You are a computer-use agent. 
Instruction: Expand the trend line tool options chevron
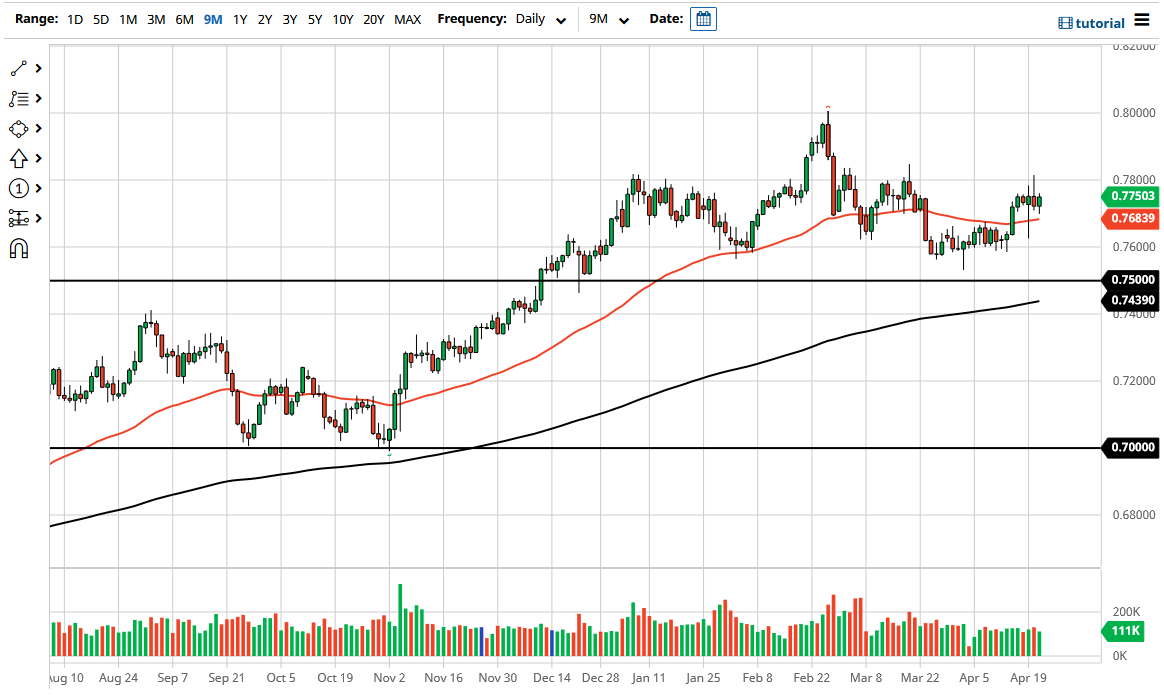click(x=39, y=68)
